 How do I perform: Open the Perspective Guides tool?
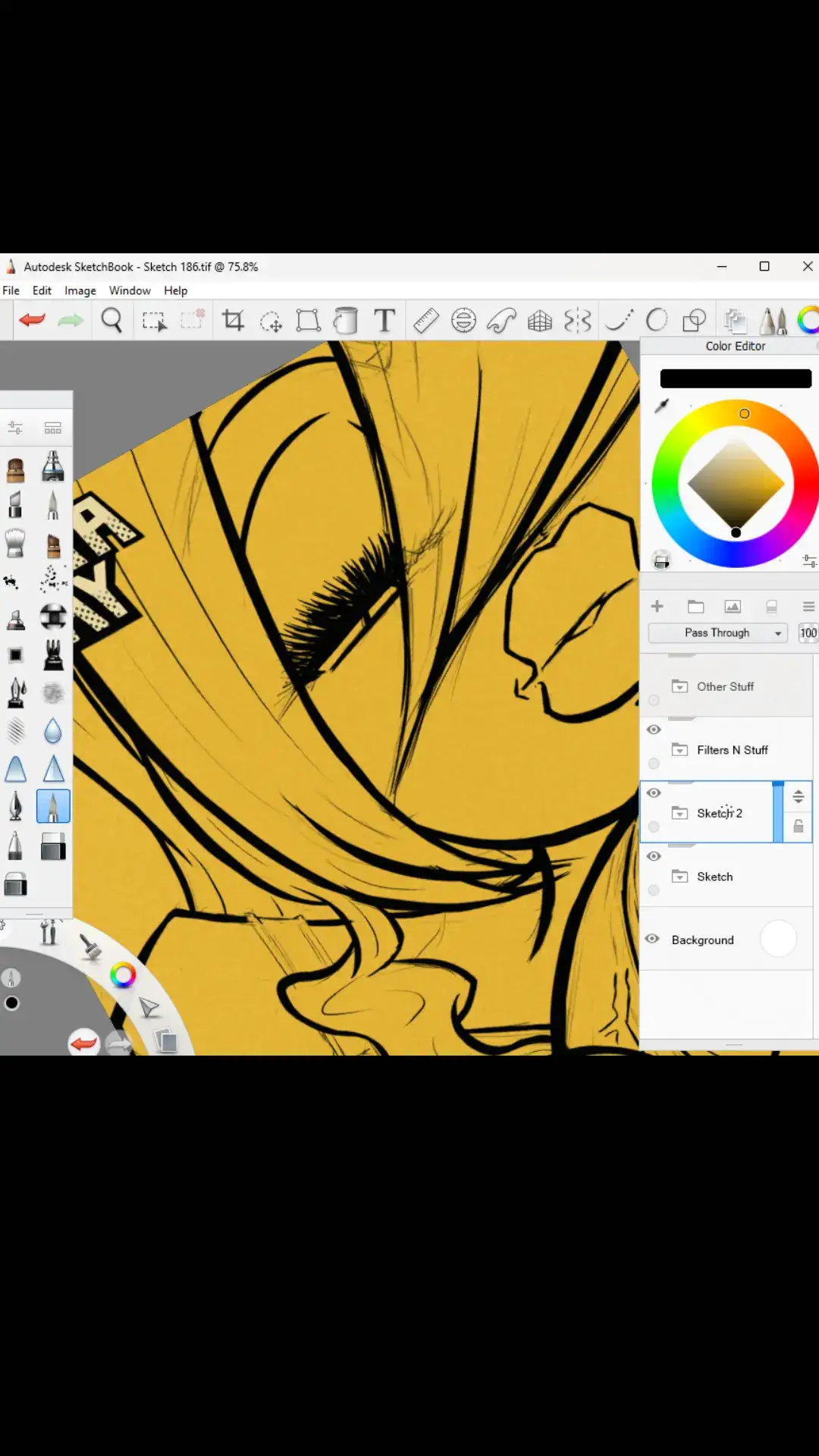coord(540,320)
